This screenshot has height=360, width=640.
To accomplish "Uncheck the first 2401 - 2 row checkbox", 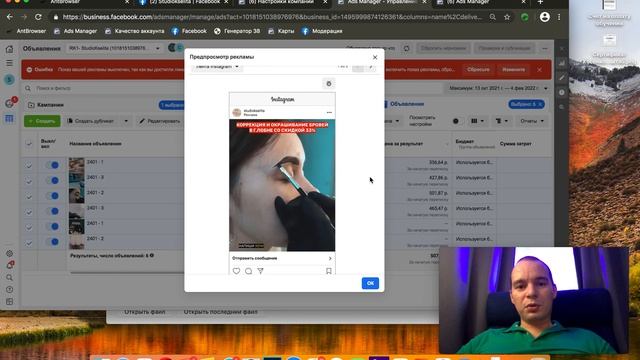I will (x=29, y=196).
